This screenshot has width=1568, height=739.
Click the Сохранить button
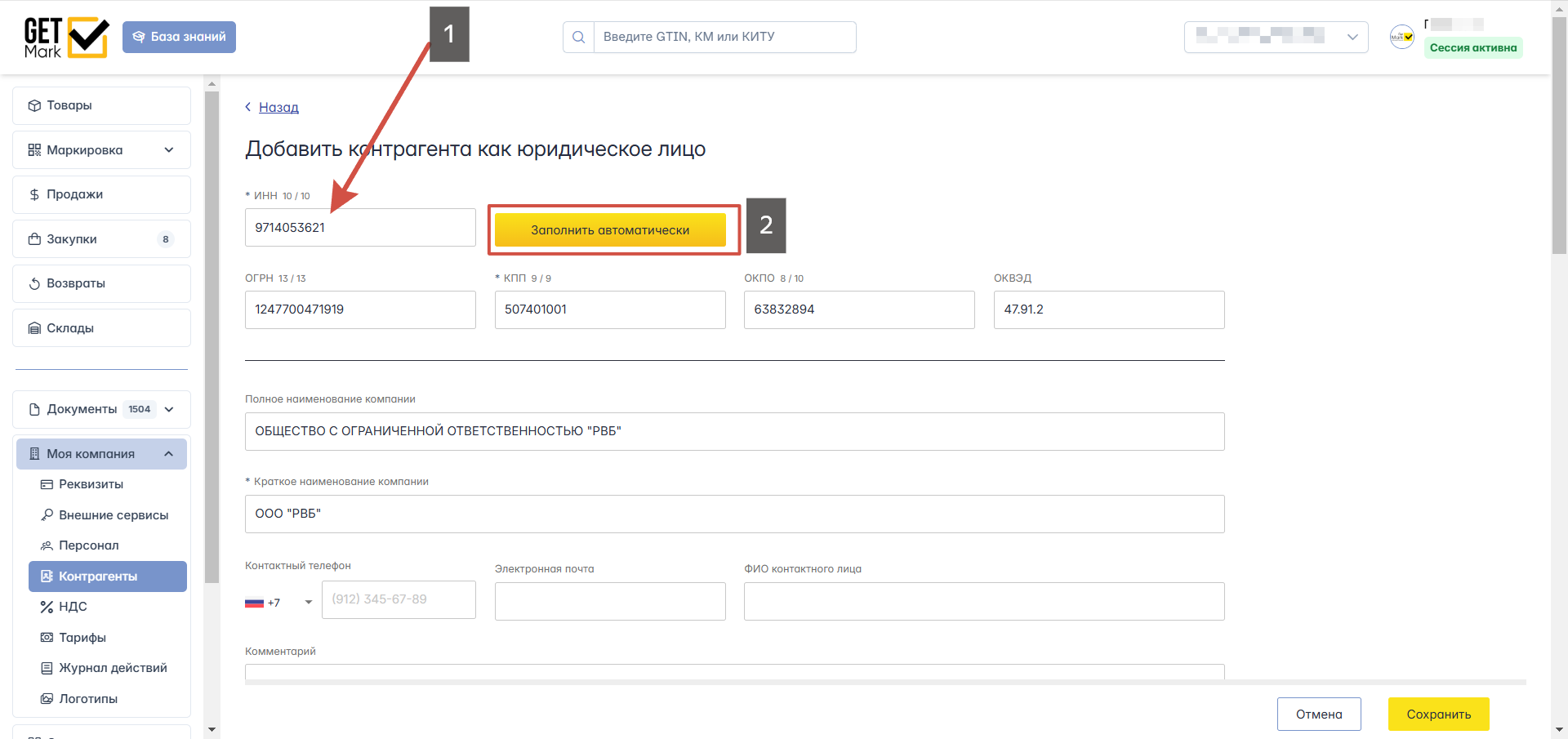(x=1439, y=715)
